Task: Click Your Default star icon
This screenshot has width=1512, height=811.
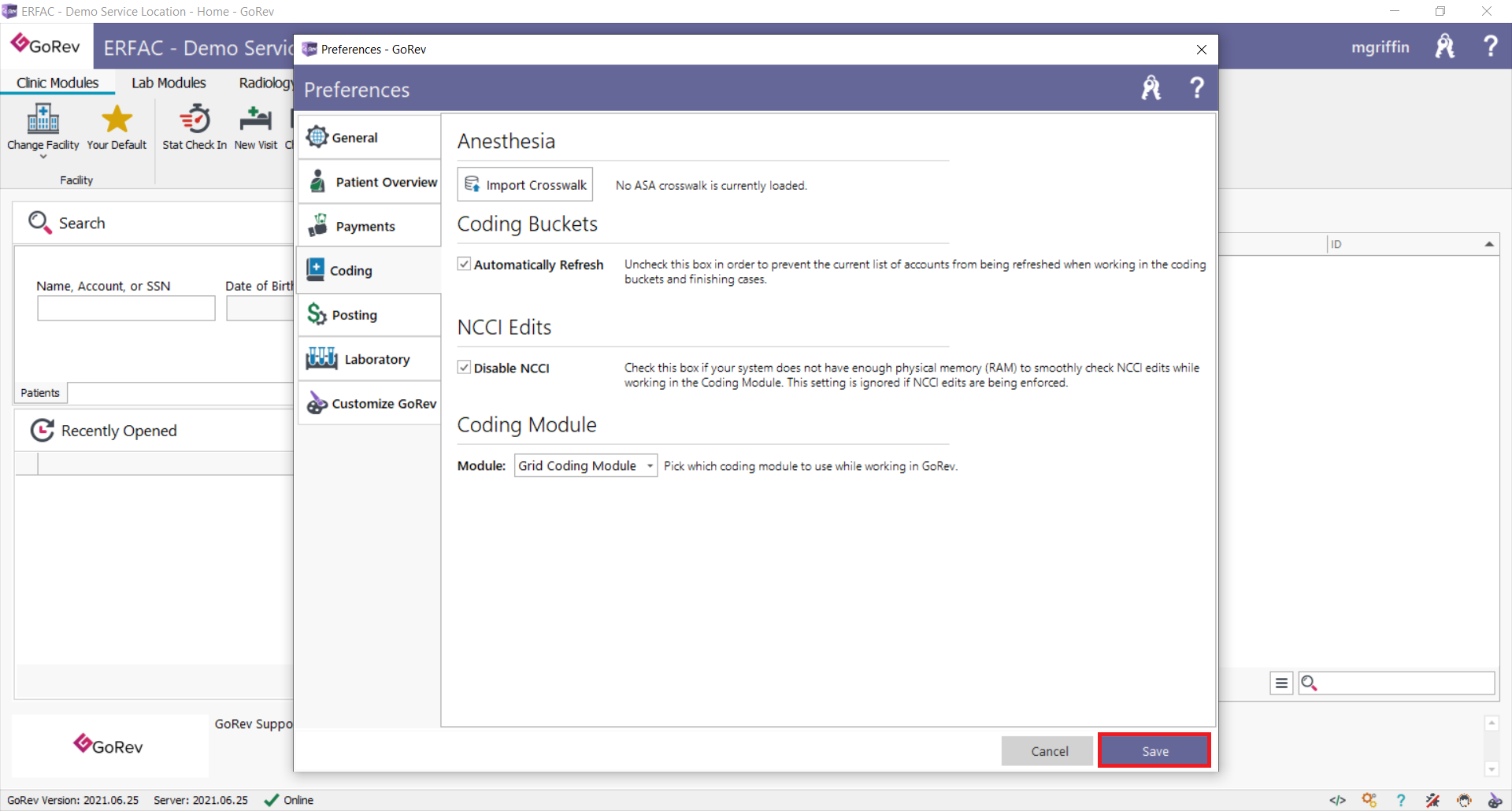Action: [x=117, y=119]
